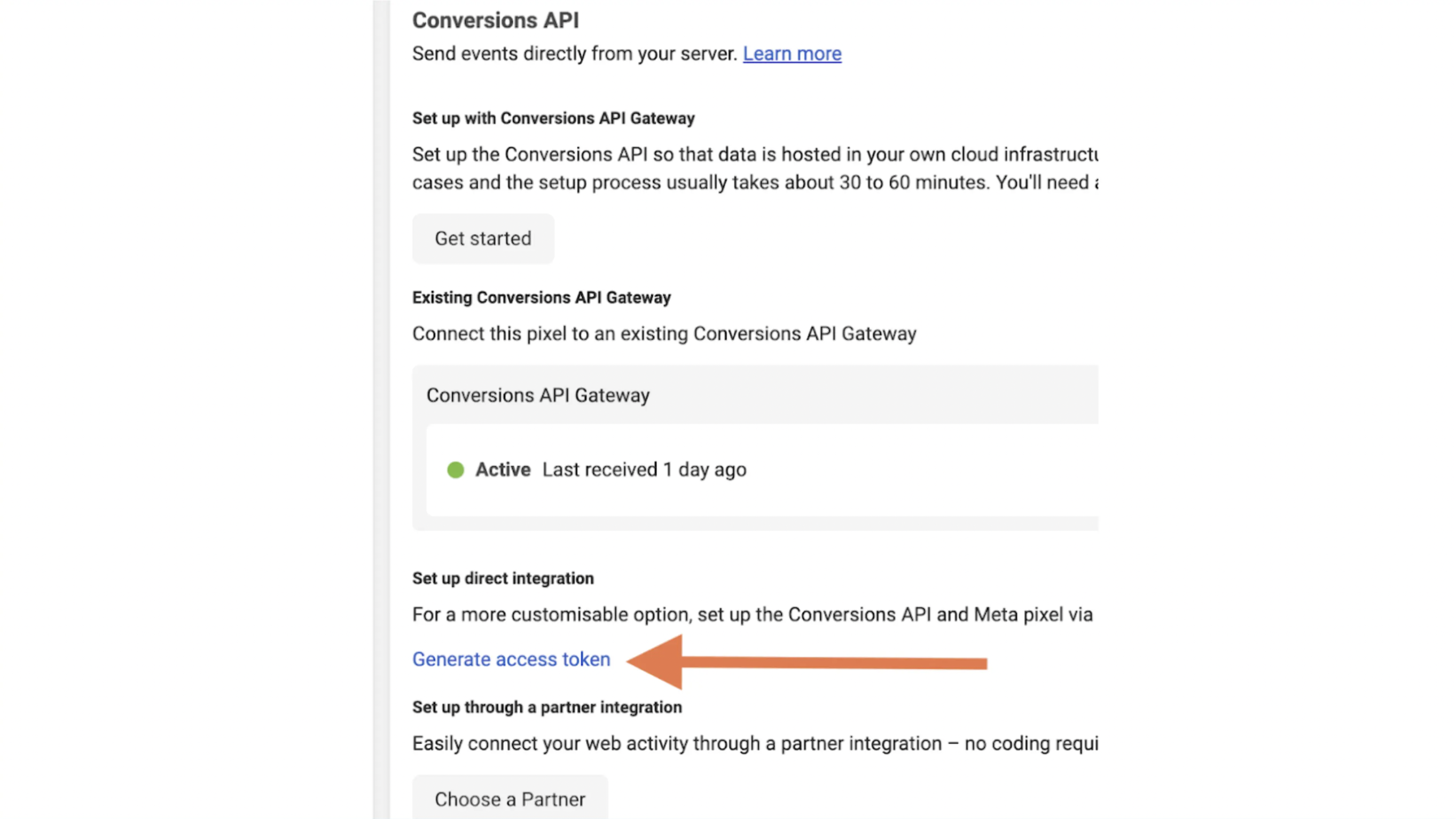Click 'Last received 1 day ago' text
This screenshot has height=819, width=1456.
coord(644,470)
